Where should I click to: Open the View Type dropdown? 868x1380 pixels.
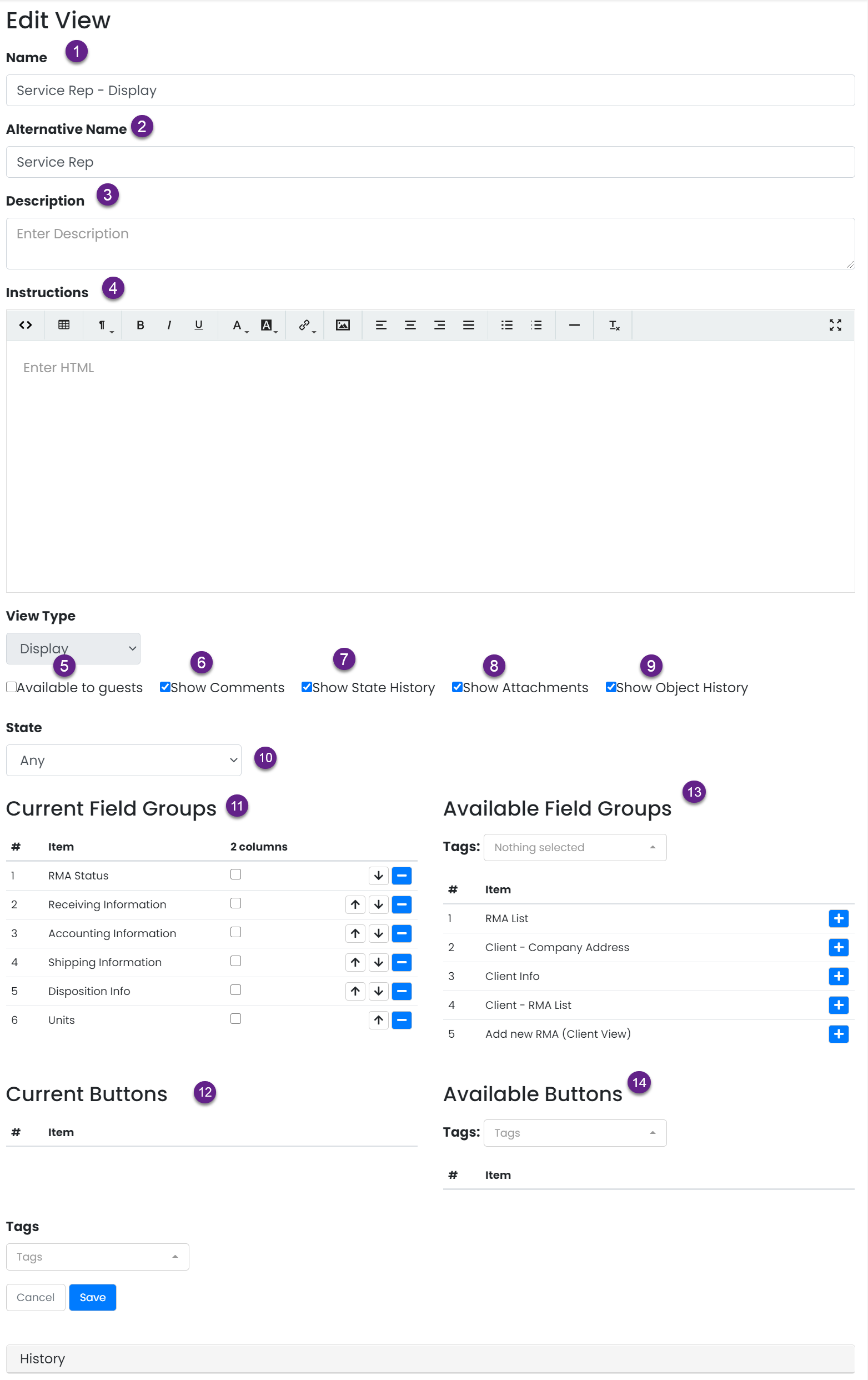pyautogui.click(x=73, y=648)
